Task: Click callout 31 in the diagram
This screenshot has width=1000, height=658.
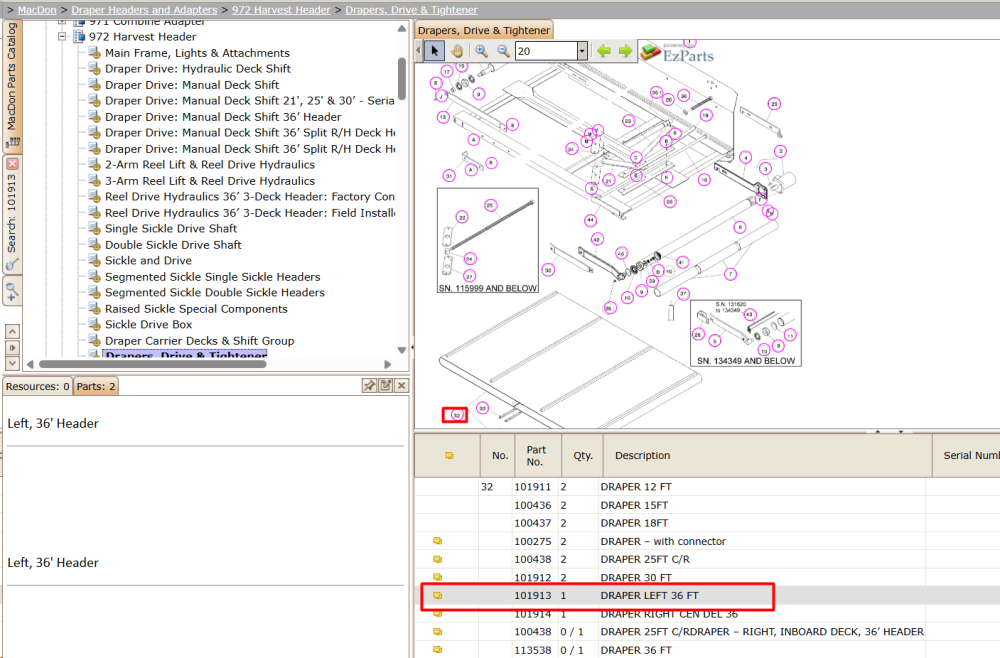Action: (x=449, y=175)
